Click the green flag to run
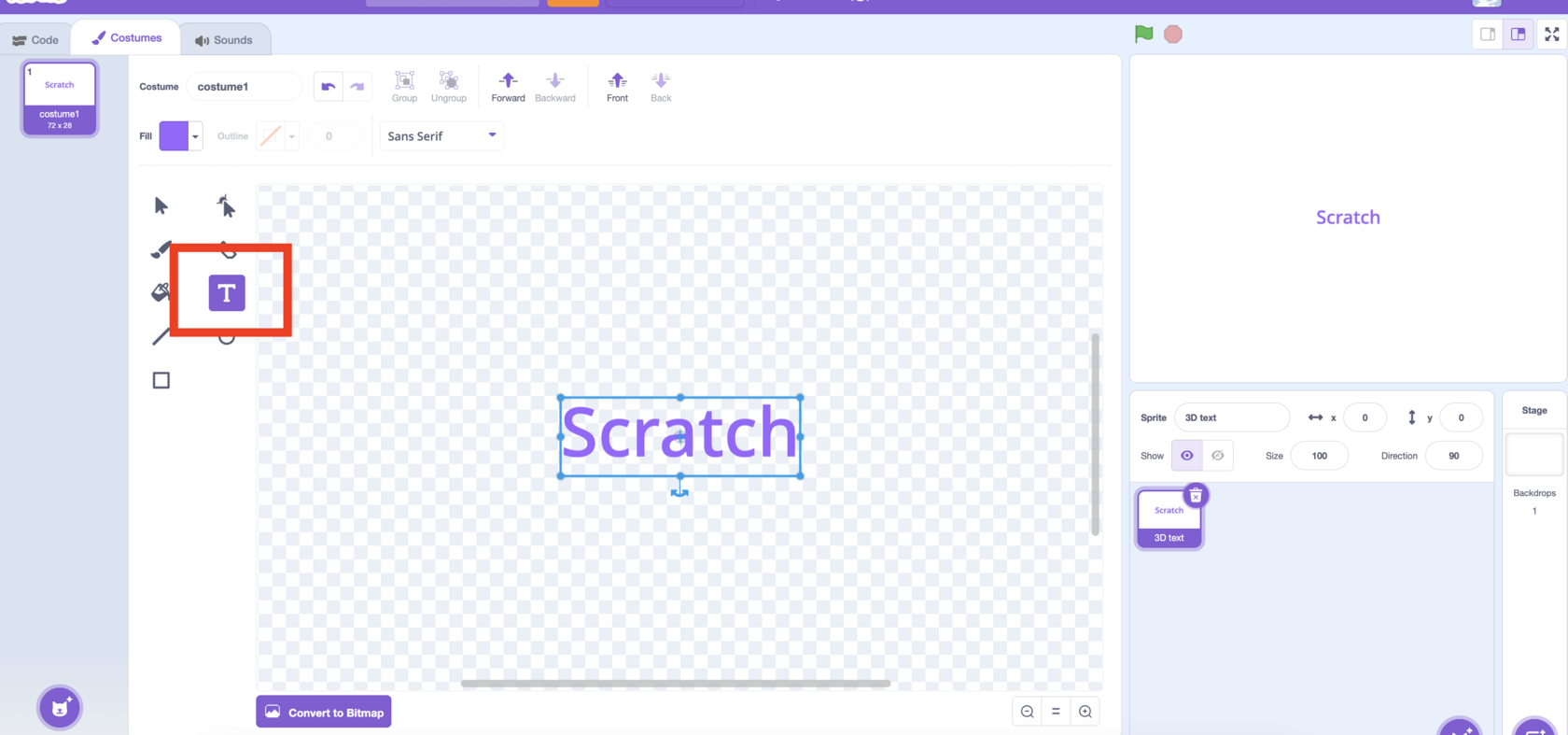1568x735 pixels. click(1143, 35)
